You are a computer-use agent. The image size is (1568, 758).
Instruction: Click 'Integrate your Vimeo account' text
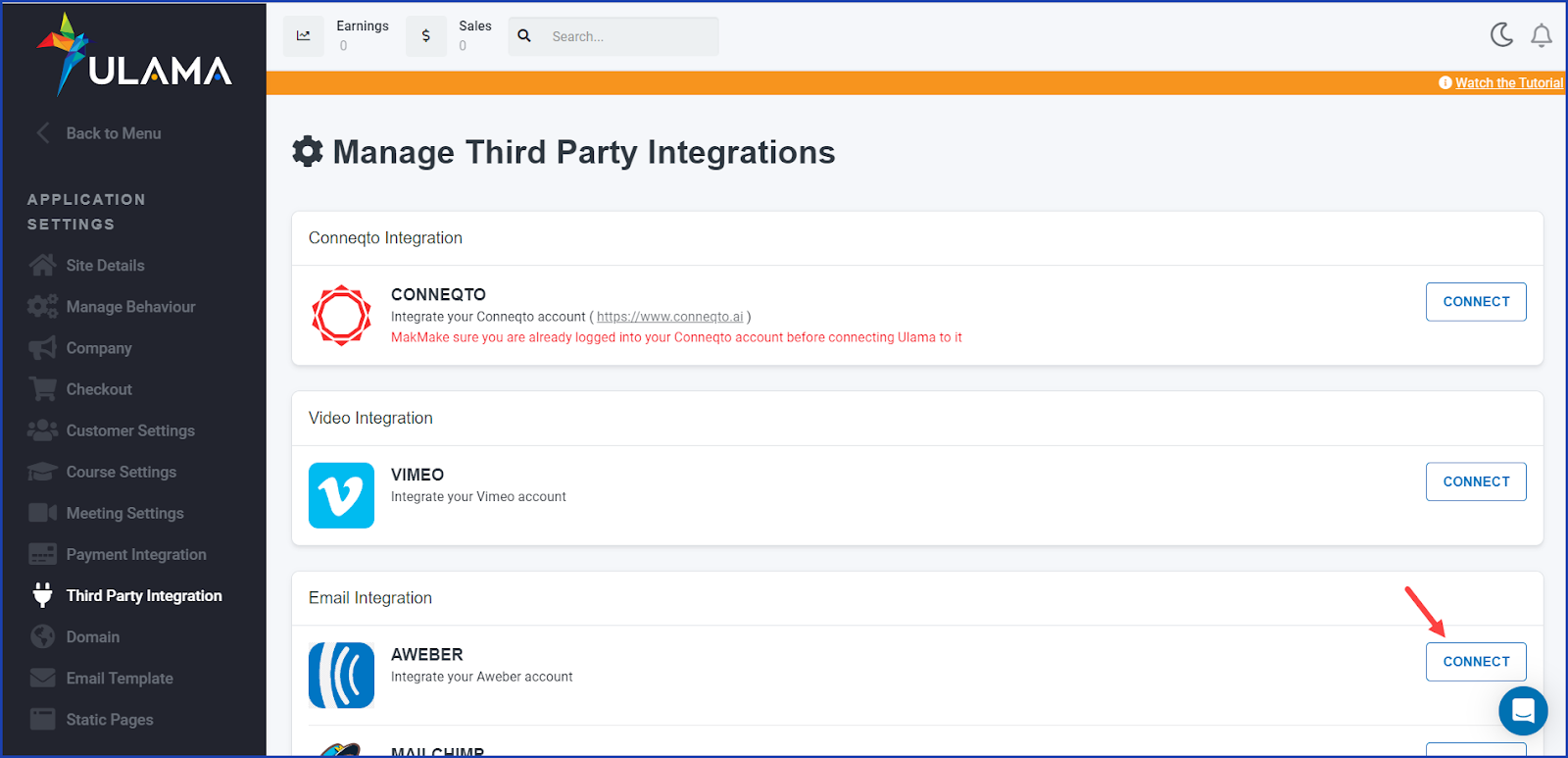pyautogui.click(x=478, y=497)
